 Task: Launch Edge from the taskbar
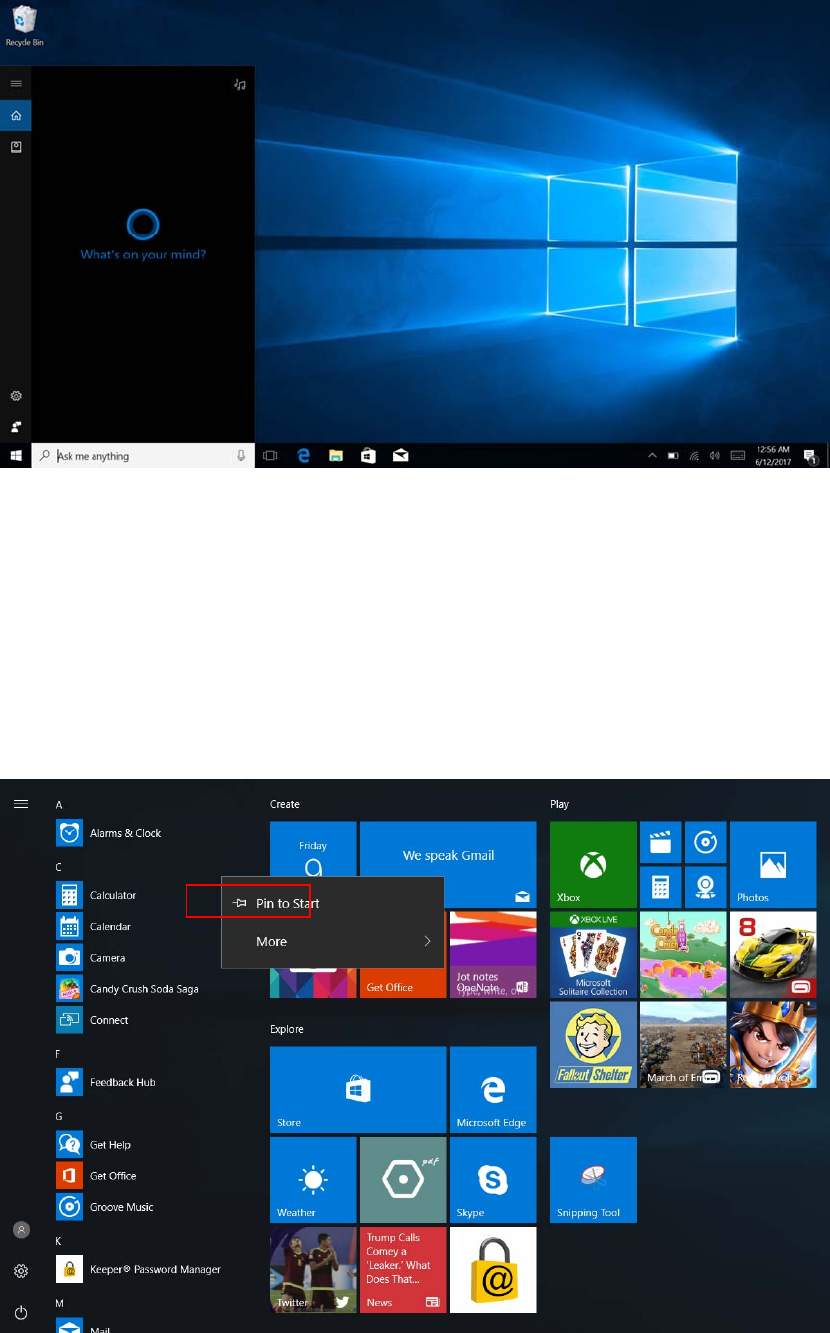click(304, 456)
